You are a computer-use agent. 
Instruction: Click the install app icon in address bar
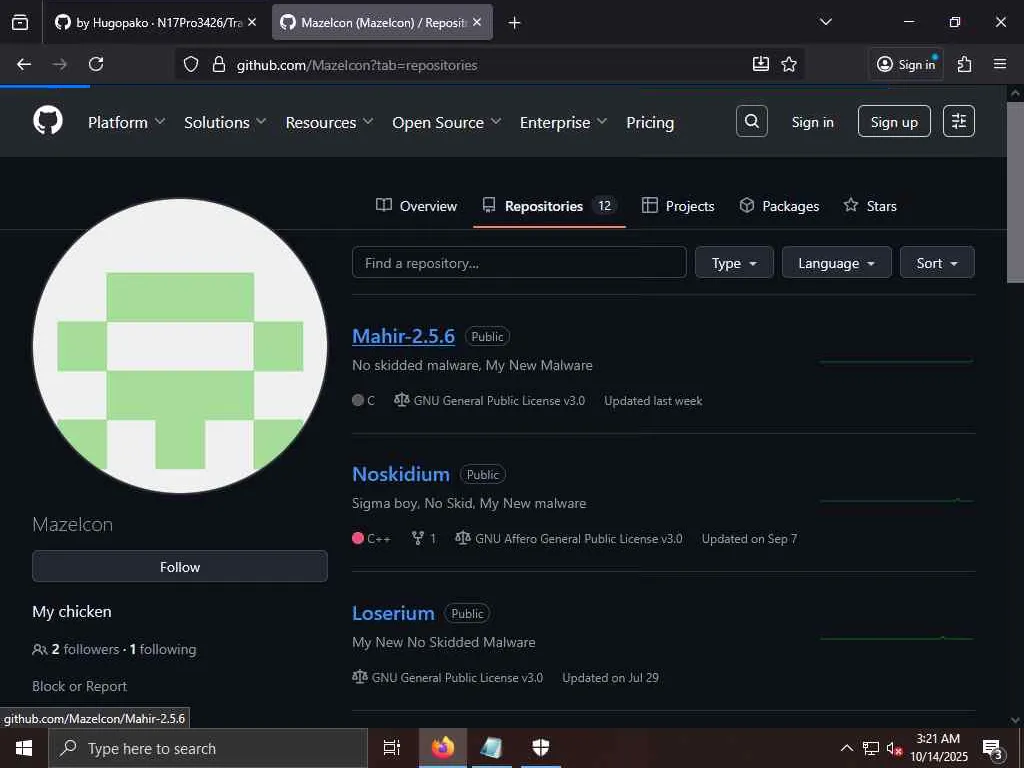click(761, 64)
